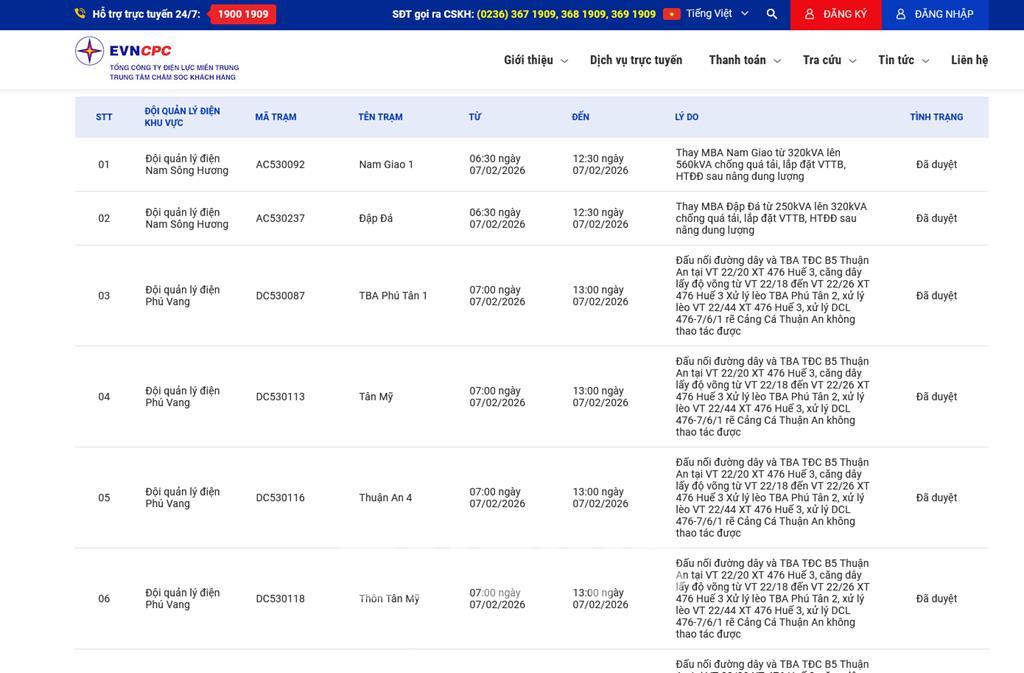
Task: Expand the Tra cứu menu
Action: (829, 60)
